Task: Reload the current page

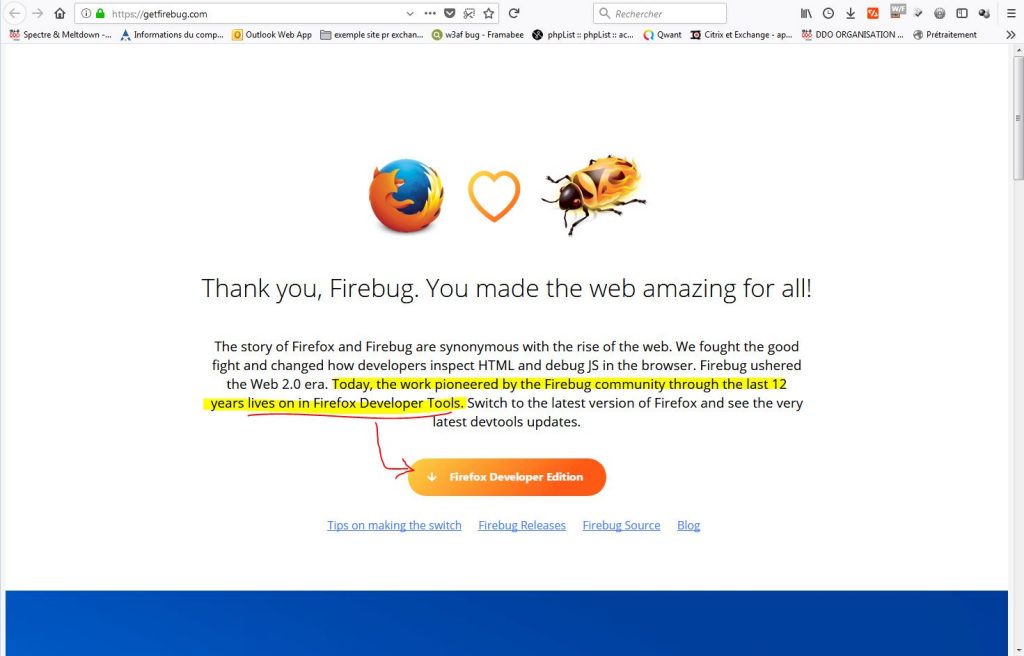Action: pyautogui.click(x=514, y=13)
